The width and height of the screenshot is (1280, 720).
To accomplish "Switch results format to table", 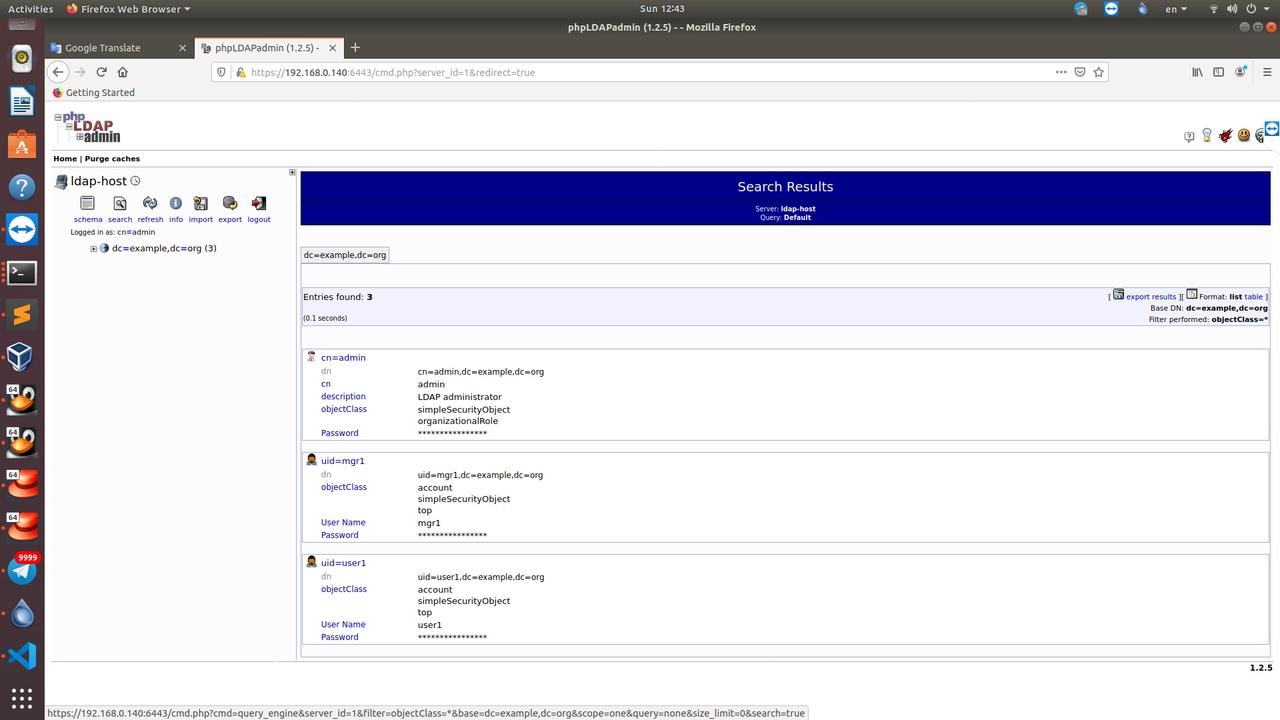I will coord(1253,297).
